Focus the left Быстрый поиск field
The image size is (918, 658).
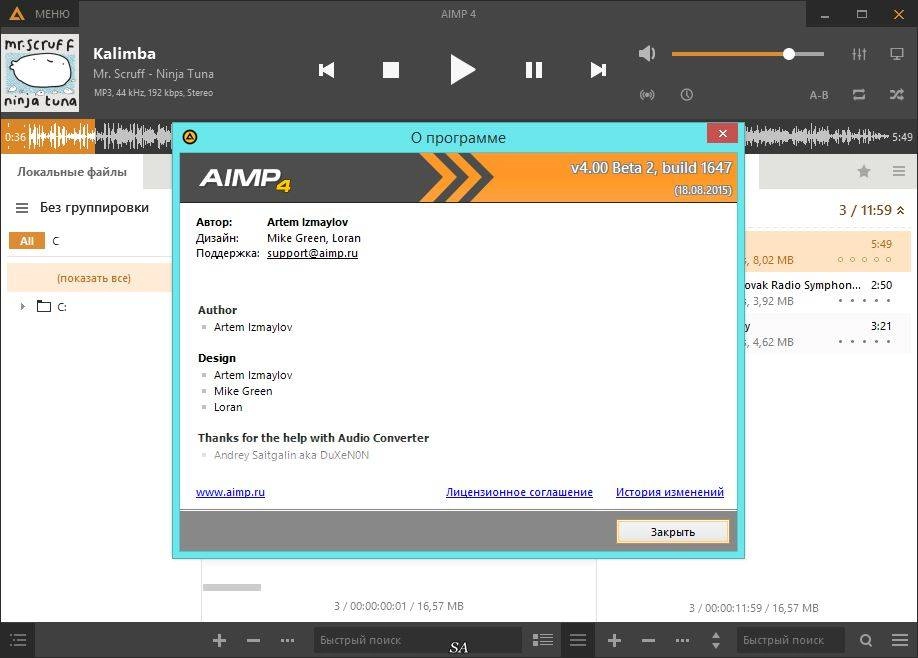coord(418,640)
